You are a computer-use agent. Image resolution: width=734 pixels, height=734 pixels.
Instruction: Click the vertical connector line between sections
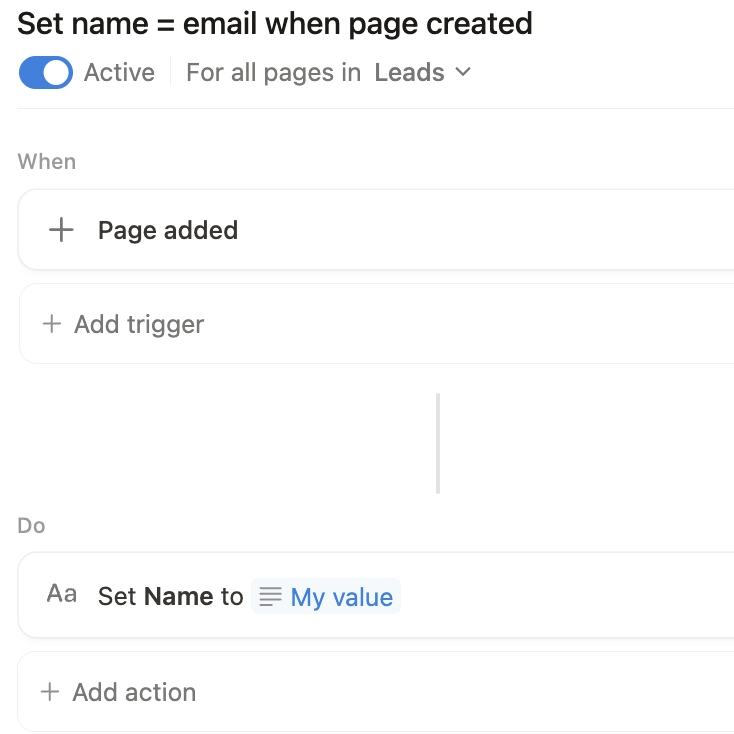(438, 443)
